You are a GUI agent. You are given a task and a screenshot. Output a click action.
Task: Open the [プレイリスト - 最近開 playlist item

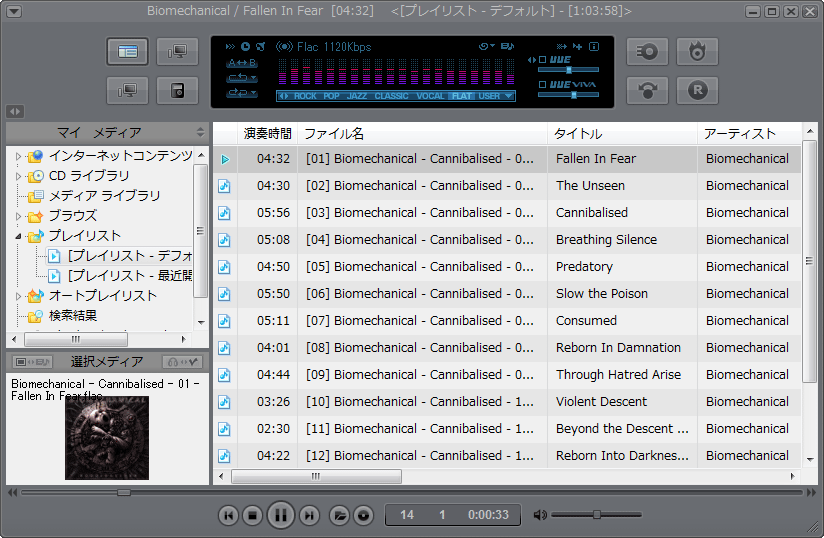coord(130,275)
